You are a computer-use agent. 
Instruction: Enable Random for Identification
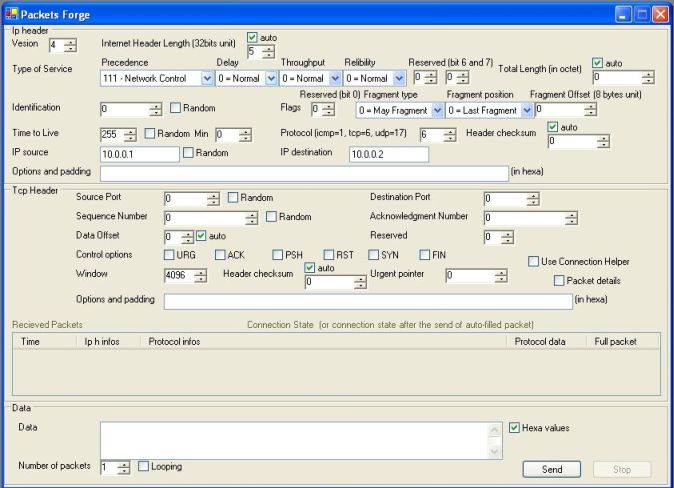[175, 107]
